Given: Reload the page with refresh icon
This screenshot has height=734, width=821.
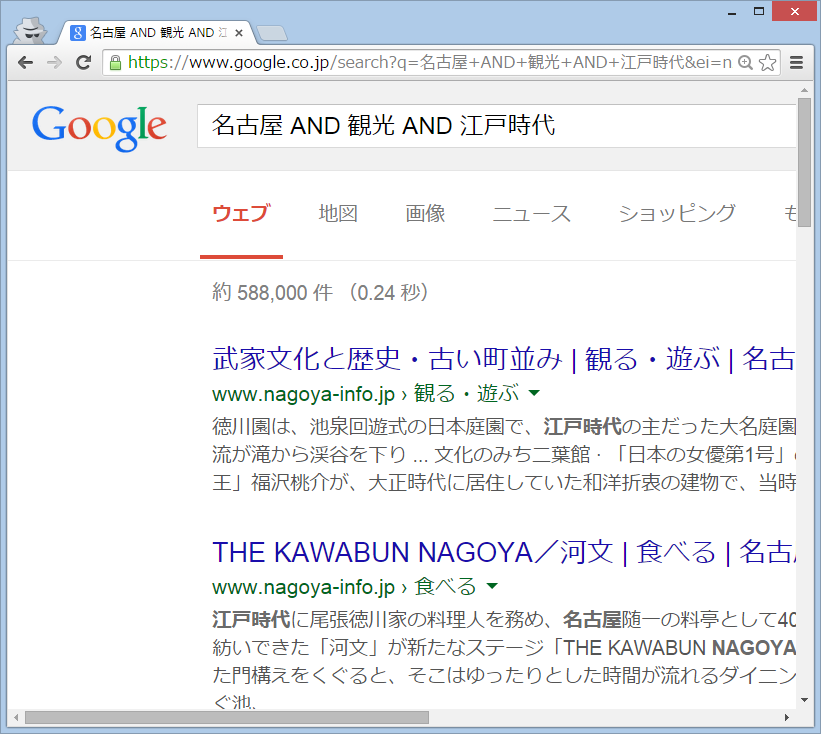Looking at the screenshot, I should point(83,63).
